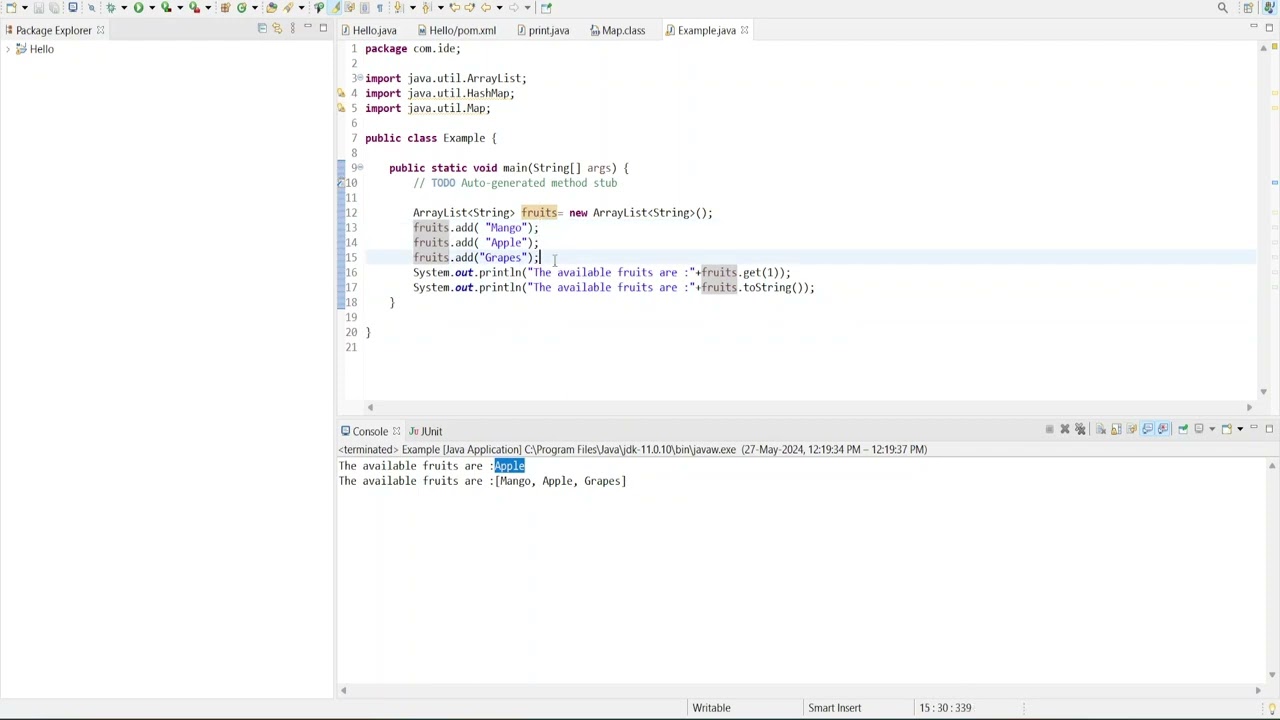Screen dimensions: 1280x720
Task: Click the New Java Class icon
Action: coord(242,8)
